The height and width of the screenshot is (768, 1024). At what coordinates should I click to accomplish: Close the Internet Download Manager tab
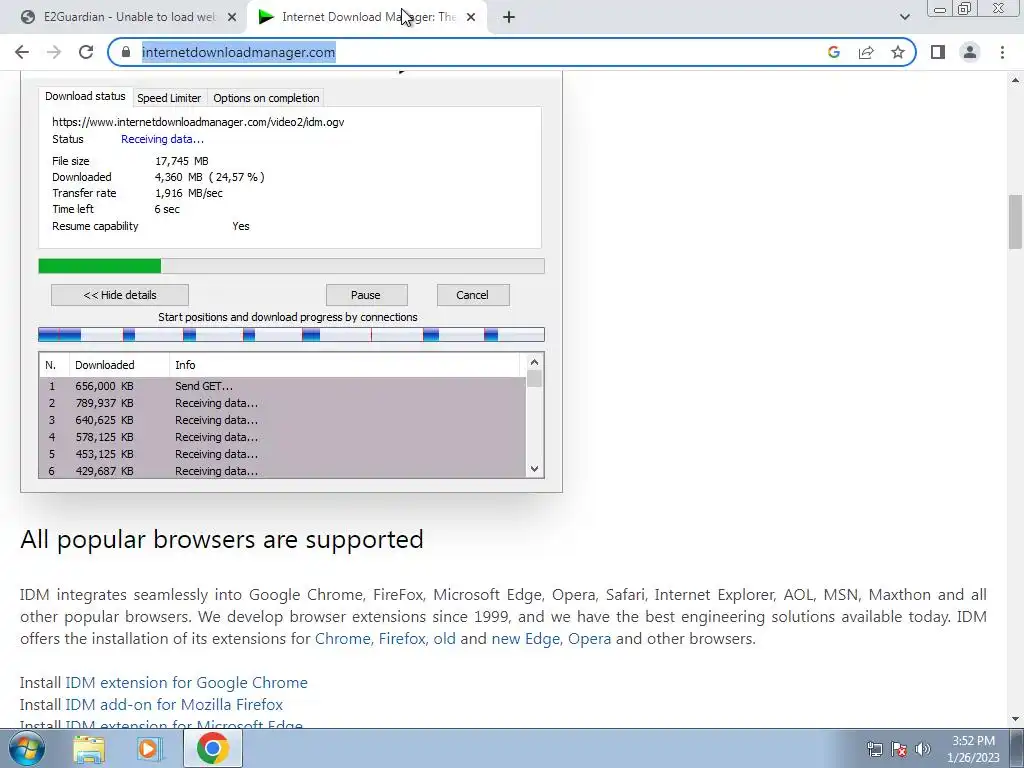tap(471, 17)
